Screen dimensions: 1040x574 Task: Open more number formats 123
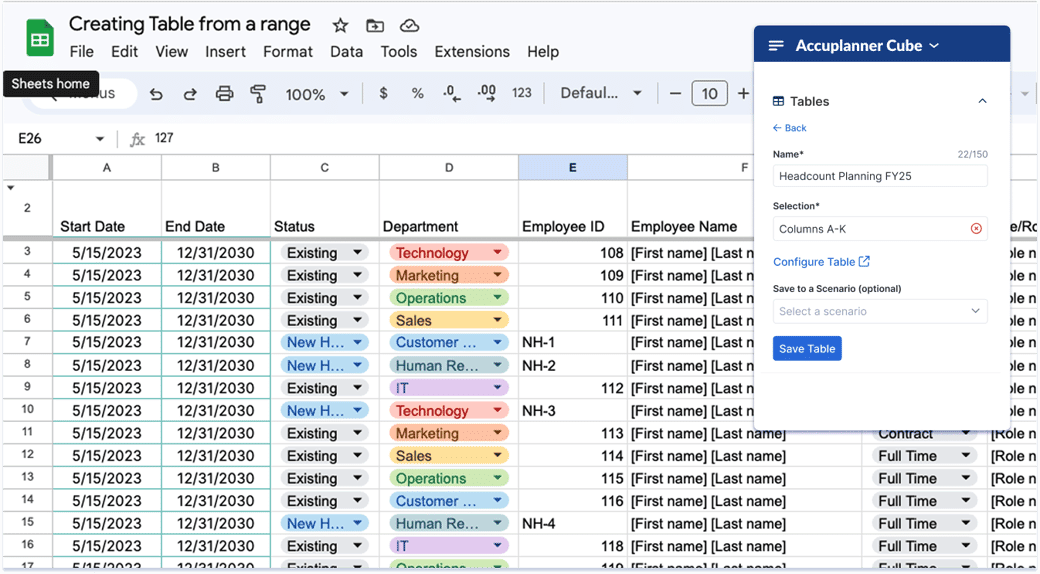pos(522,94)
